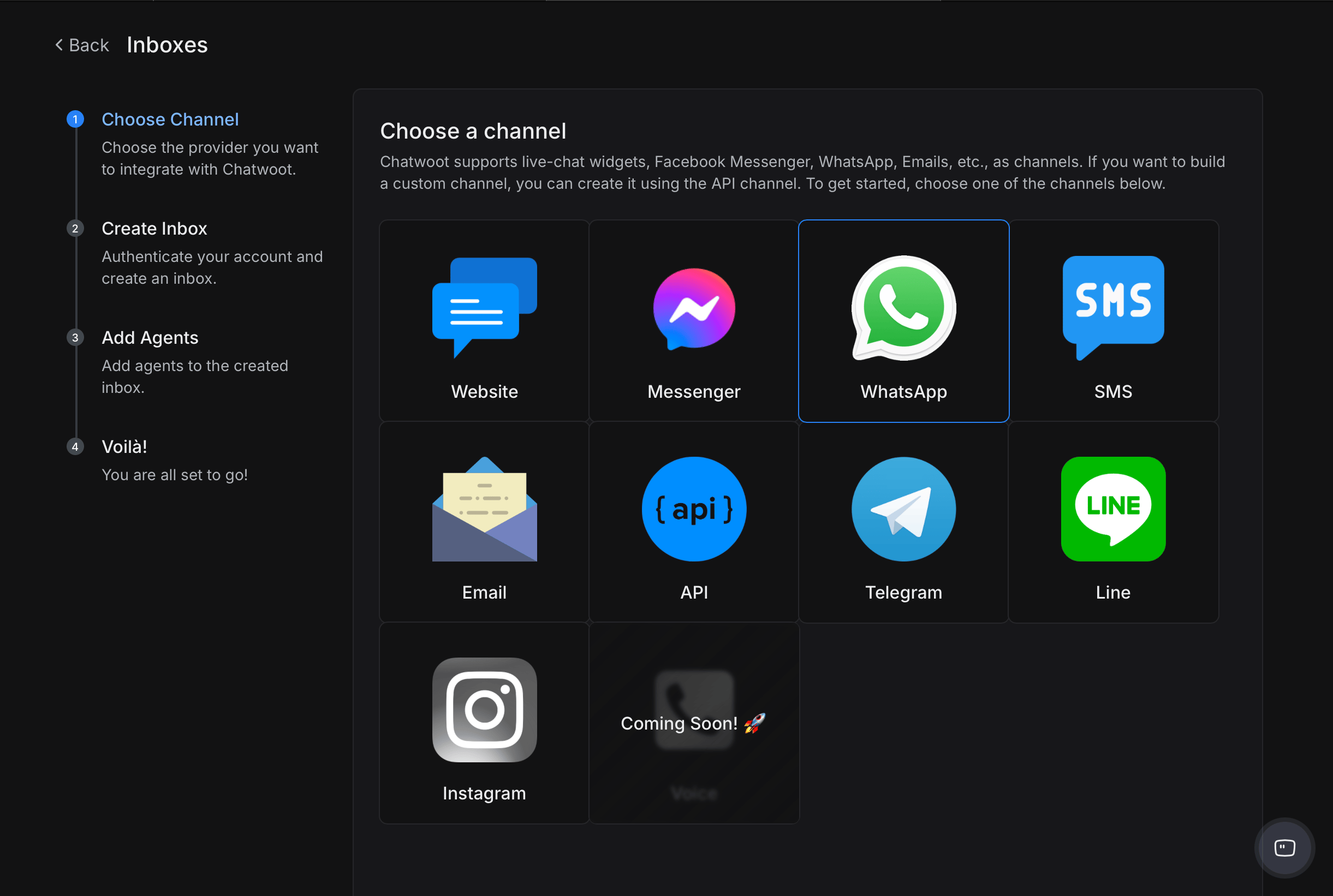Select the API channel icon
The width and height of the screenshot is (1333, 896).
pos(694,509)
